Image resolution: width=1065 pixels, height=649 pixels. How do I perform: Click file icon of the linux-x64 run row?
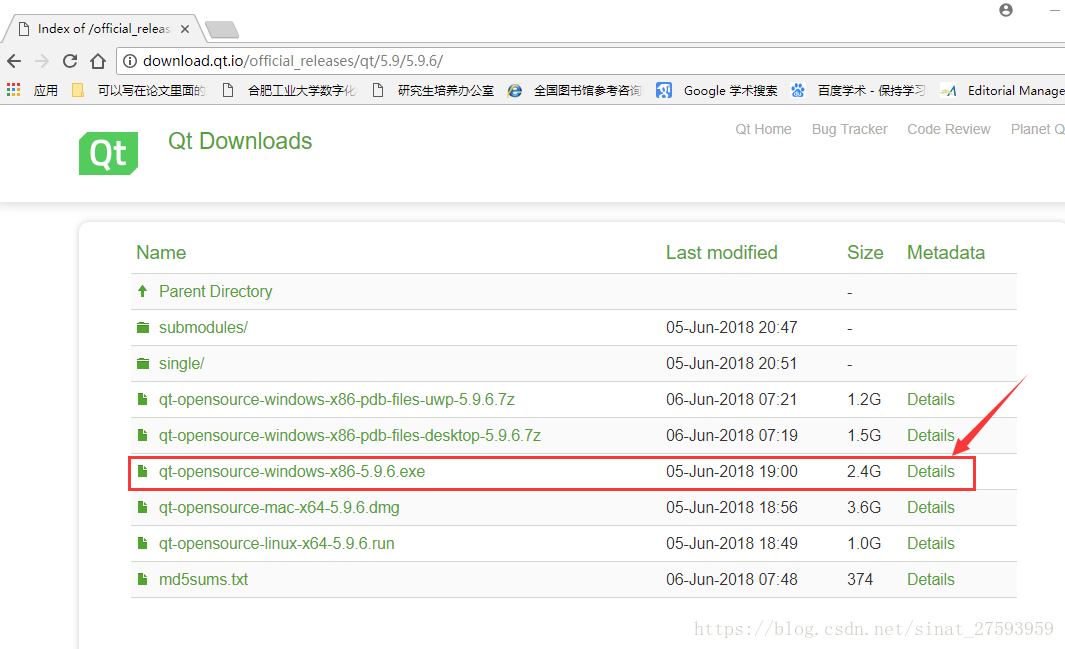(x=143, y=543)
